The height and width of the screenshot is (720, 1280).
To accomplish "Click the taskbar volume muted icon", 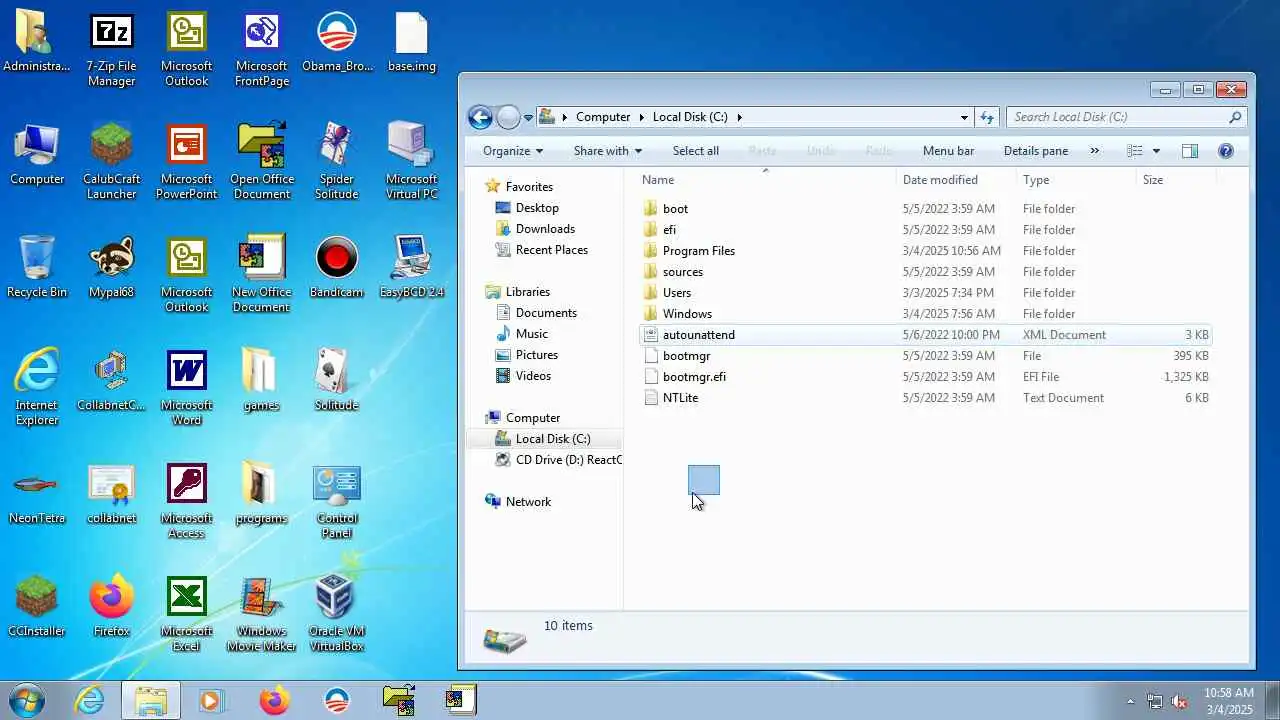I will (x=1179, y=701).
